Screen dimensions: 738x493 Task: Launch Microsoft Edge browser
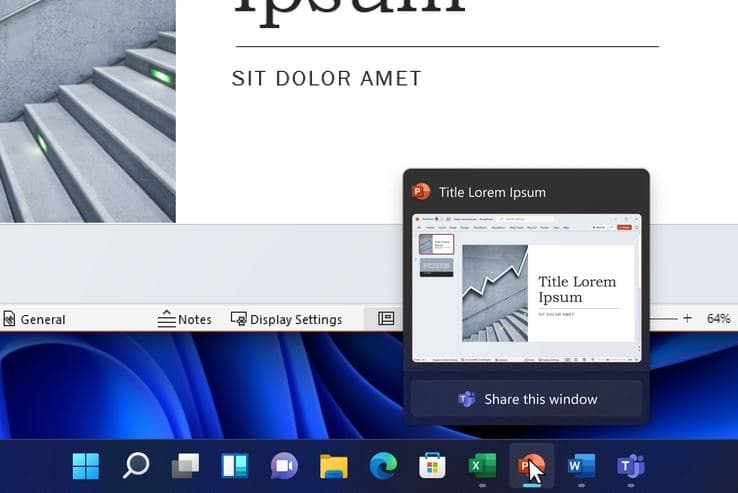(x=383, y=466)
